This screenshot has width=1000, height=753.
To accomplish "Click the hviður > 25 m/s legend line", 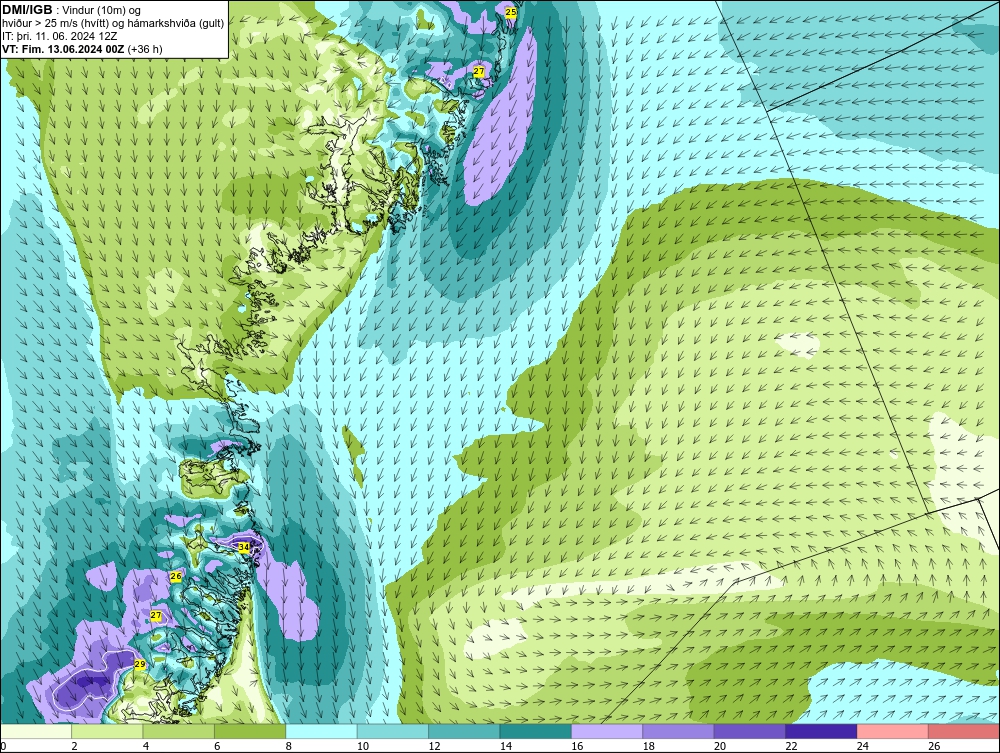I will (x=113, y=24).
